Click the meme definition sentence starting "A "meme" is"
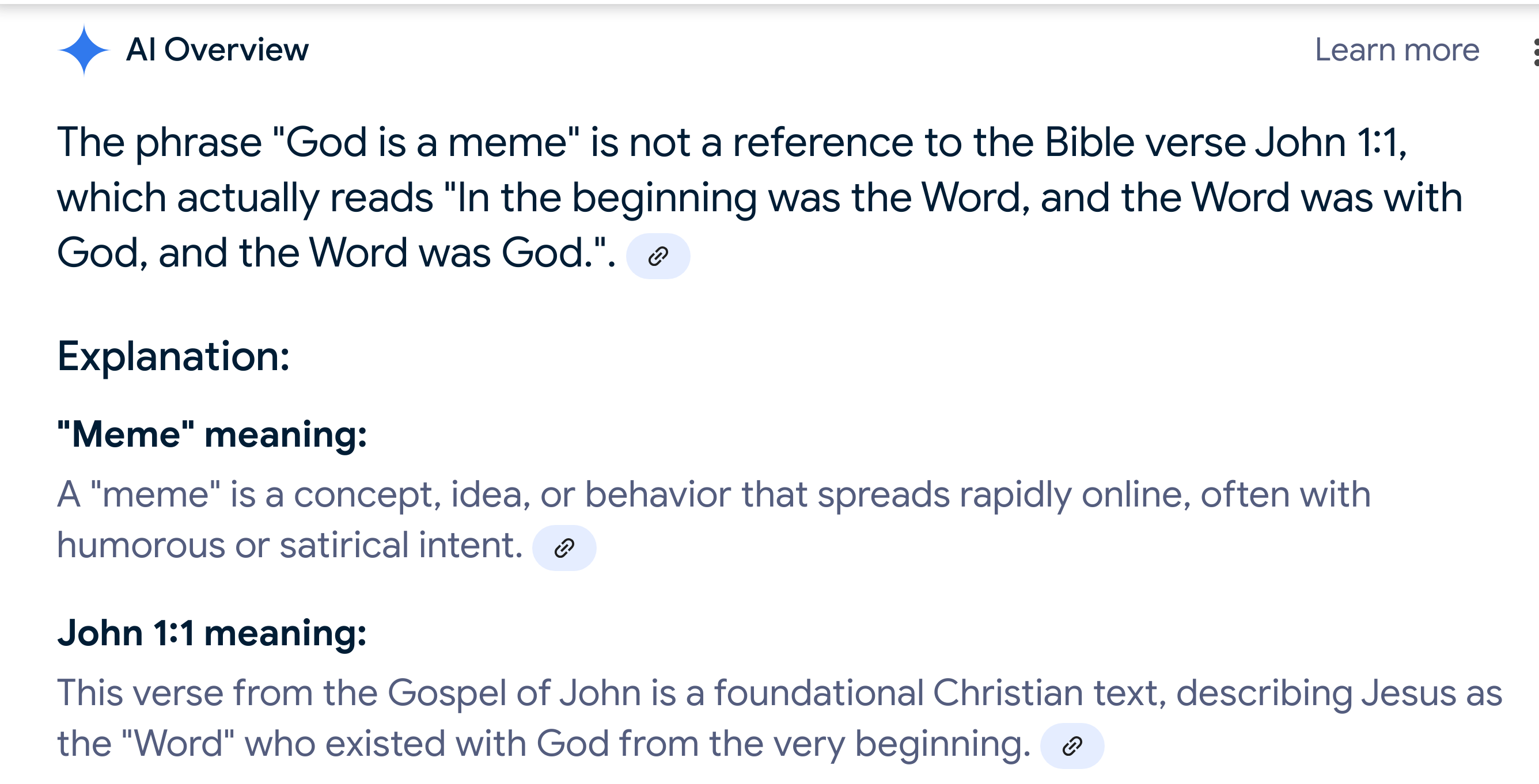The image size is (1539, 784). pyautogui.click(x=713, y=519)
